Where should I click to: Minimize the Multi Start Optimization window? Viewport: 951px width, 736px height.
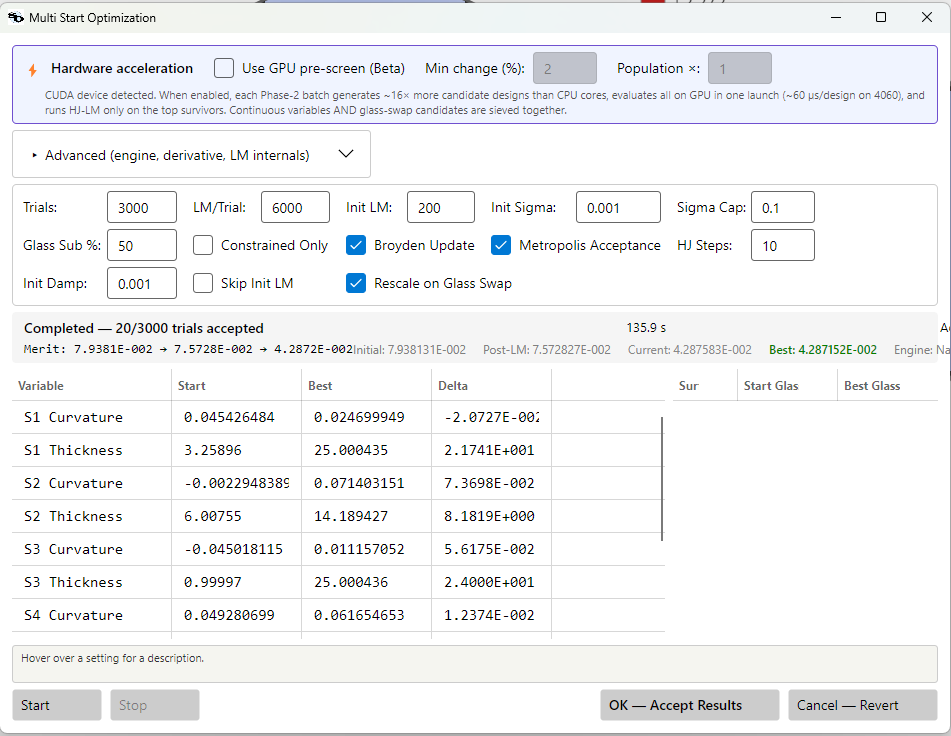[836, 18]
